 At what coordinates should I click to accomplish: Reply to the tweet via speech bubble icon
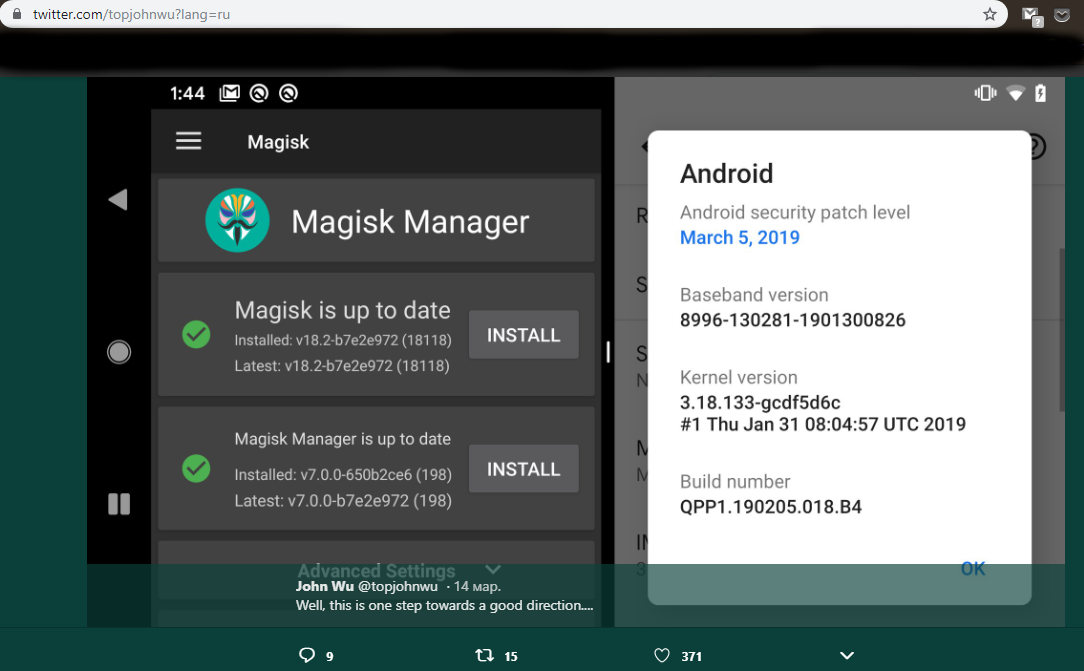click(x=306, y=655)
